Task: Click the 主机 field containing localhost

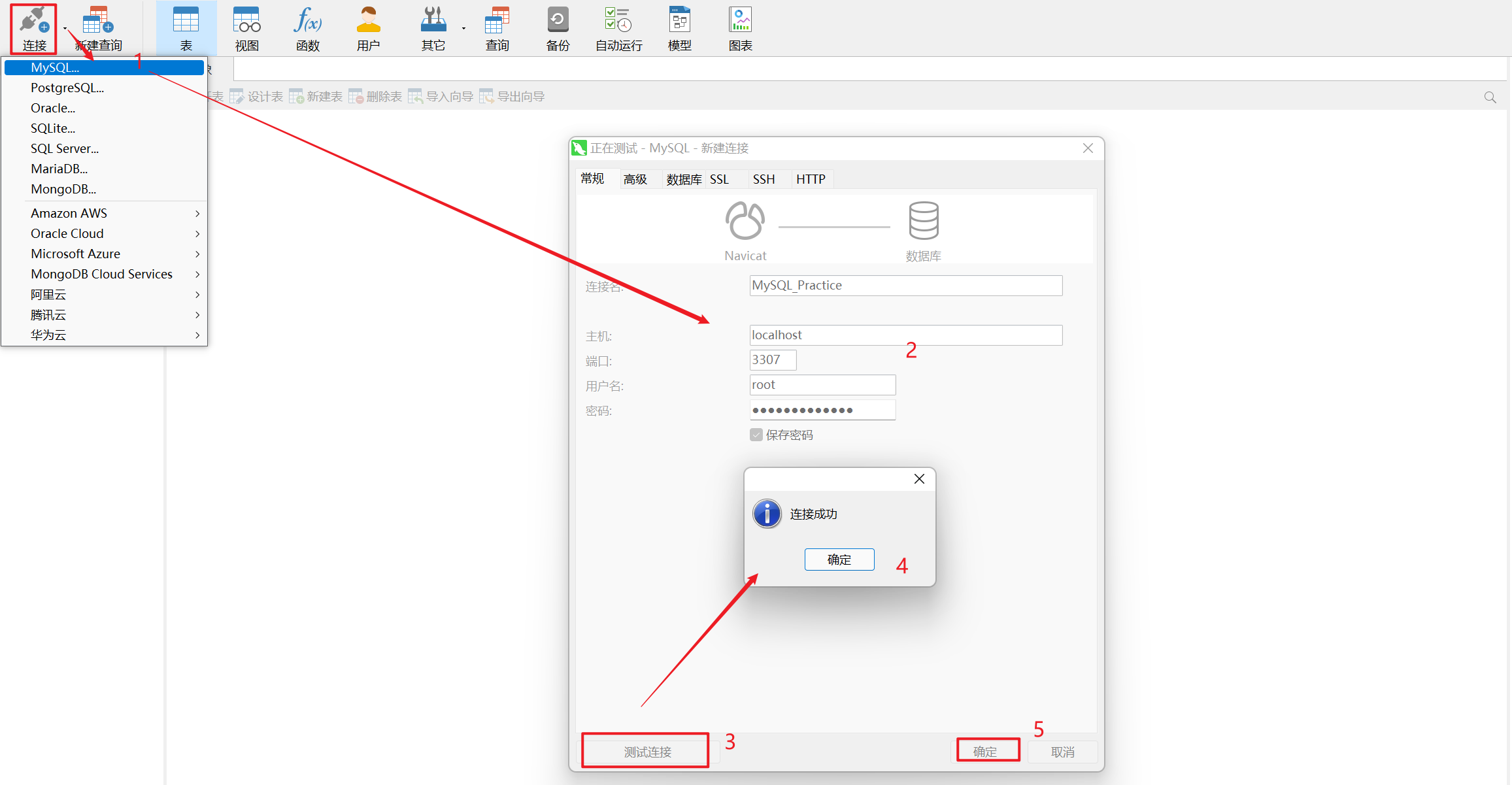Action: pos(906,335)
